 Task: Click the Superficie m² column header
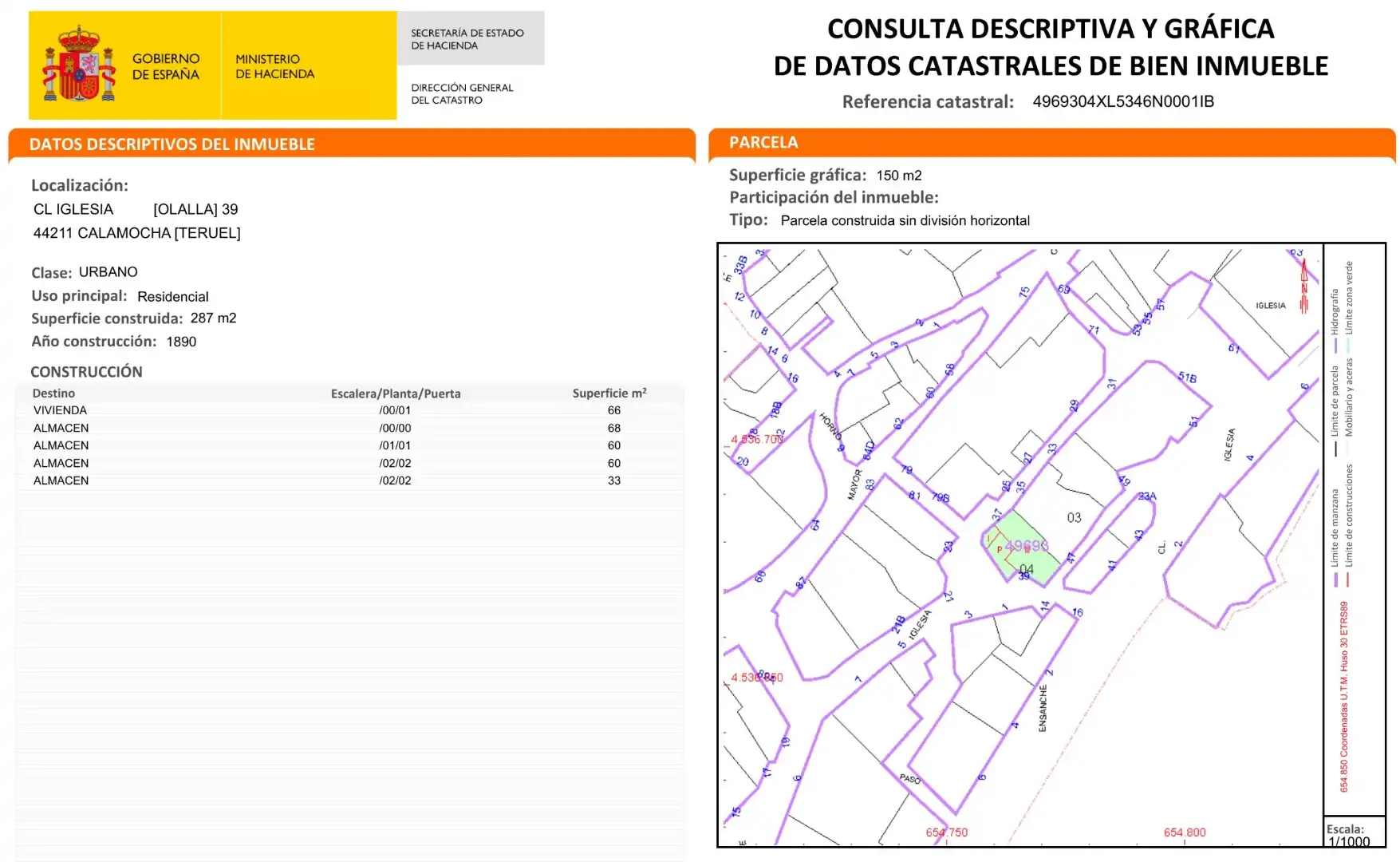click(x=609, y=393)
